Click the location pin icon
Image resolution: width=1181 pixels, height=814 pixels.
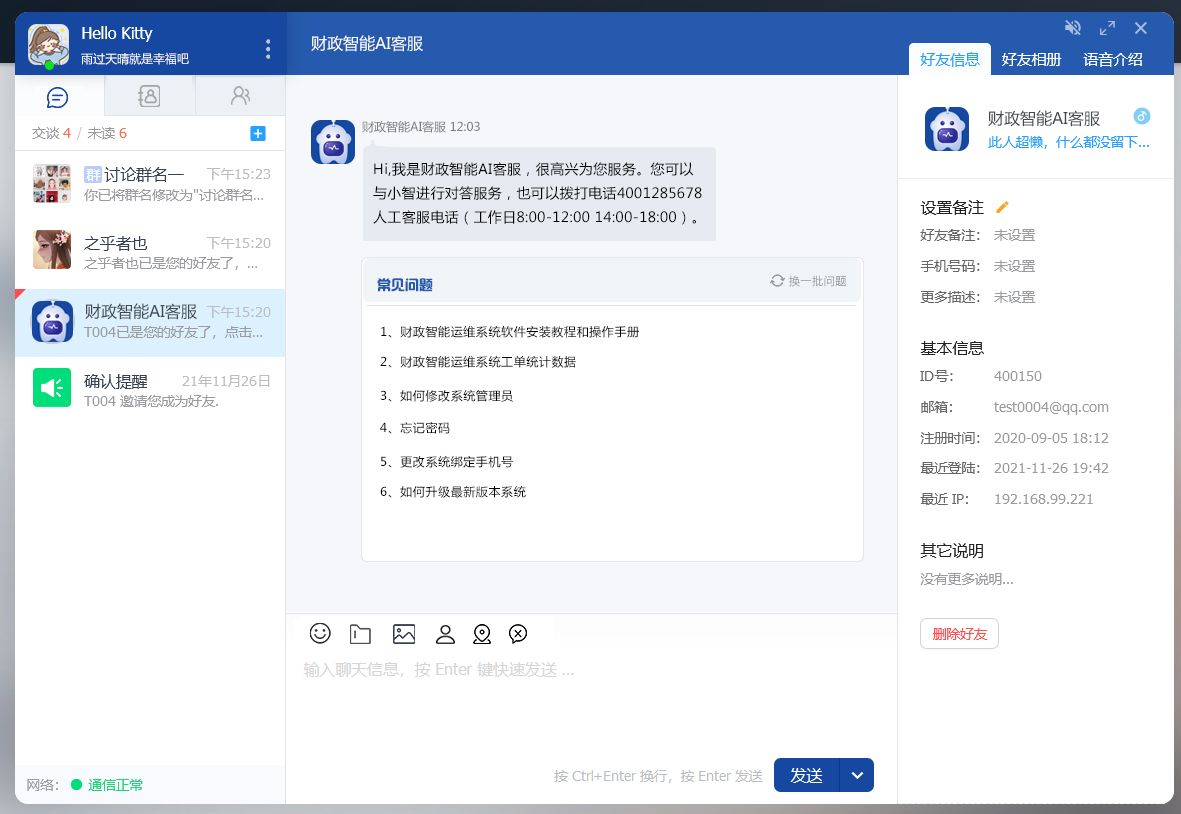482,634
